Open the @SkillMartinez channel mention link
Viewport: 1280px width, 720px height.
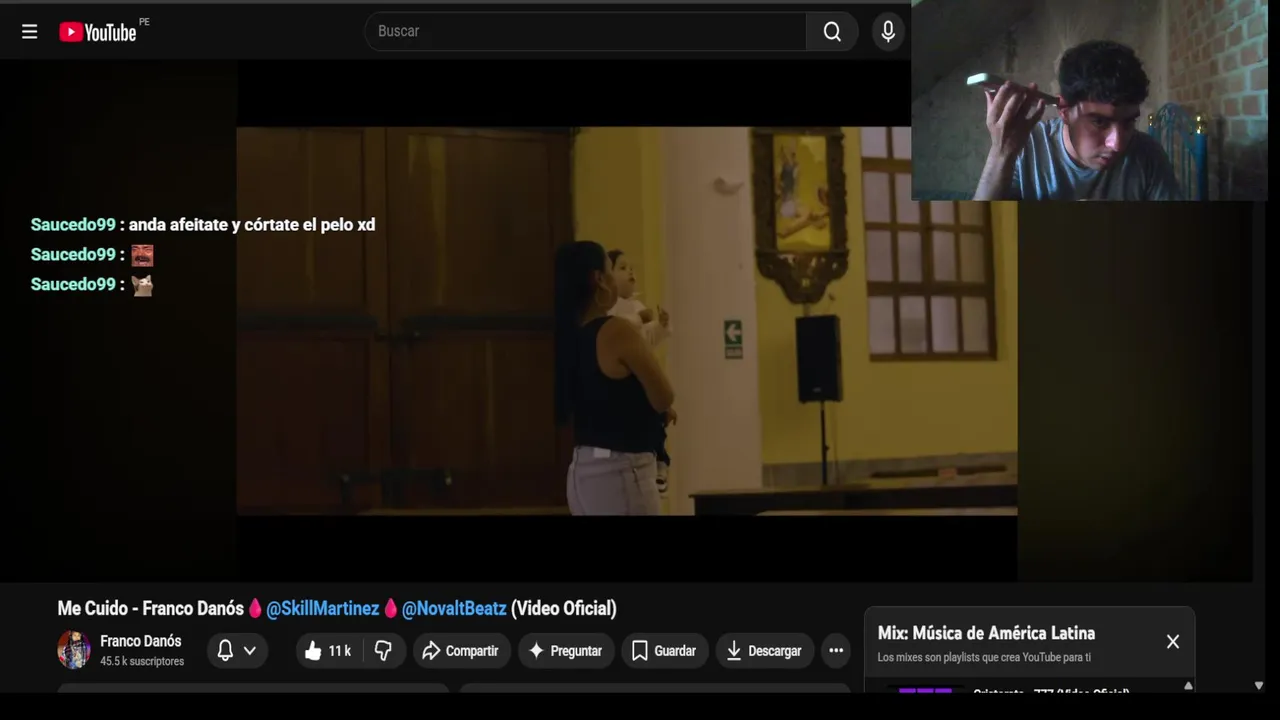322,608
